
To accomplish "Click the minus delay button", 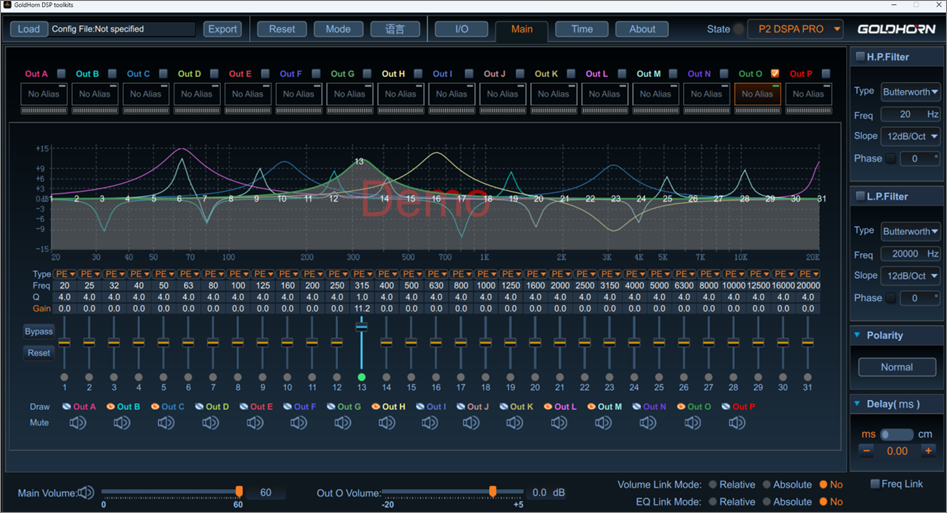I will 866,451.
